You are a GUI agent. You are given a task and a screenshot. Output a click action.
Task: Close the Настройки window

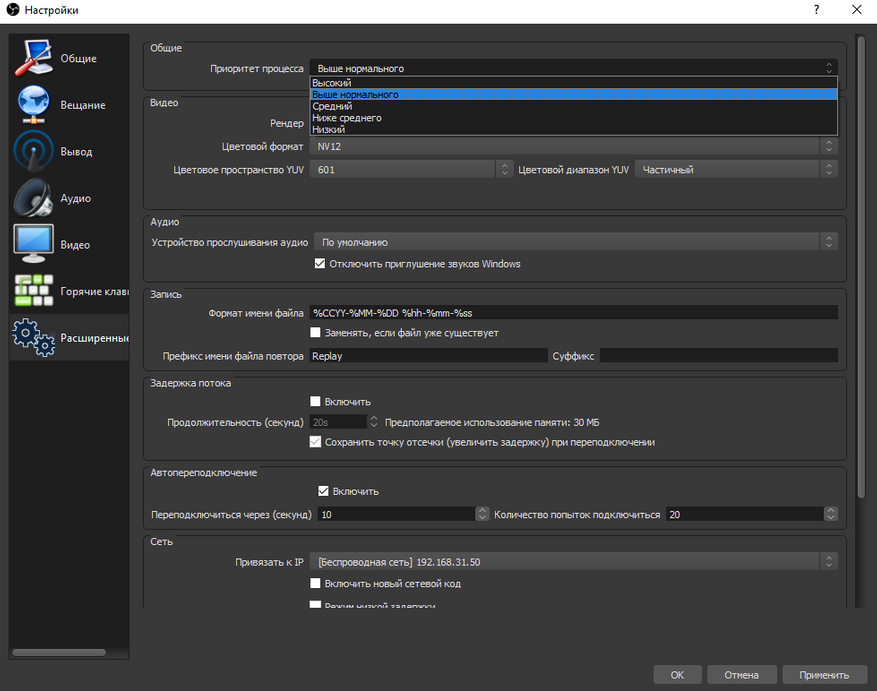click(856, 10)
